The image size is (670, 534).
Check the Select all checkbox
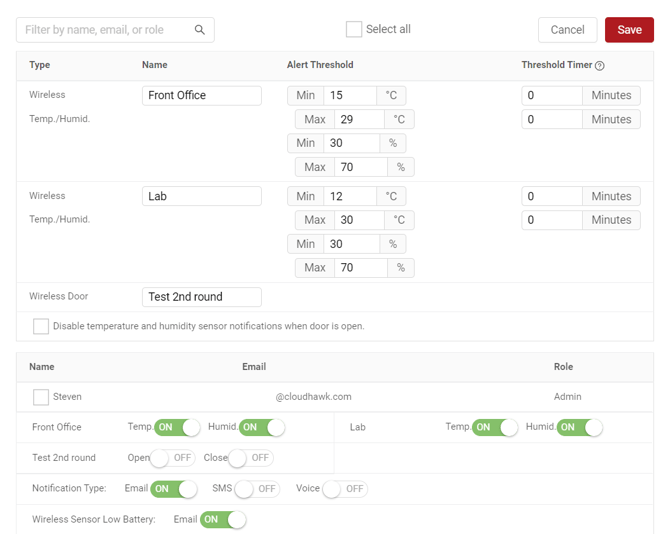point(354,30)
